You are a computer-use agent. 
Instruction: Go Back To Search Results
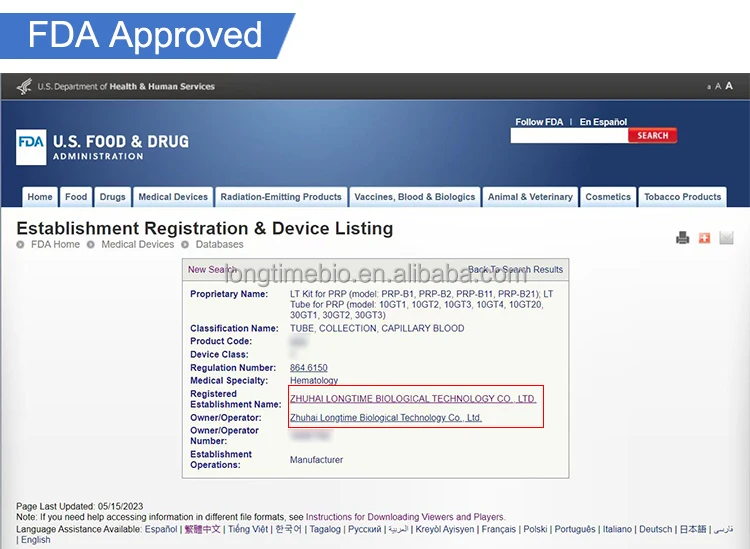515,269
